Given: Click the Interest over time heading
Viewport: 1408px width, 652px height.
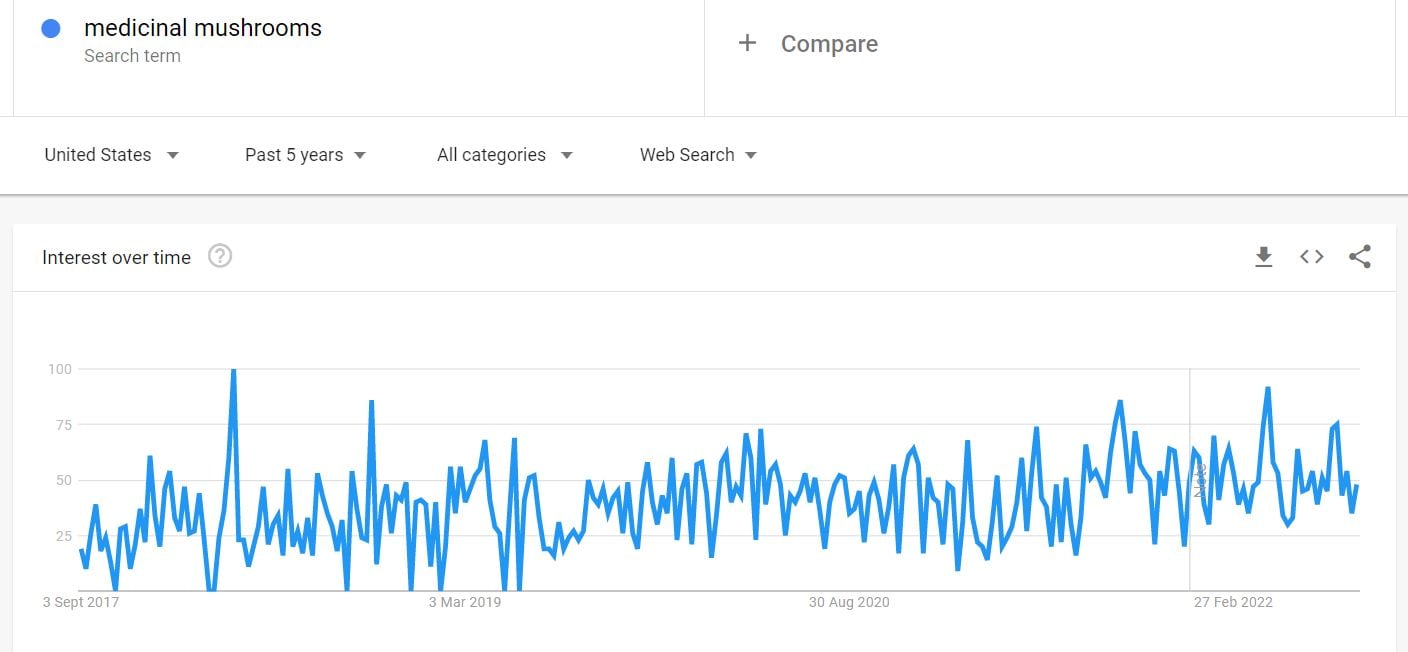Looking at the screenshot, I should [x=116, y=257].
